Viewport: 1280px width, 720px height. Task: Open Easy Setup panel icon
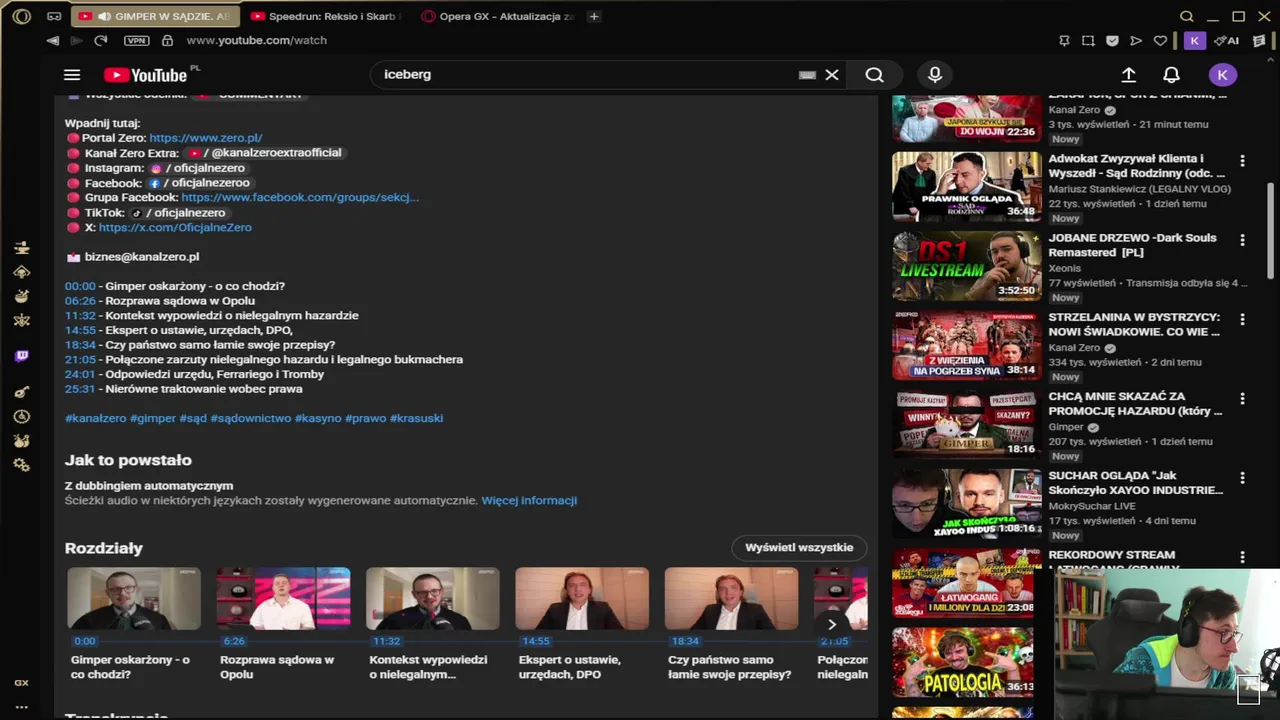(x=1259, y=40)
